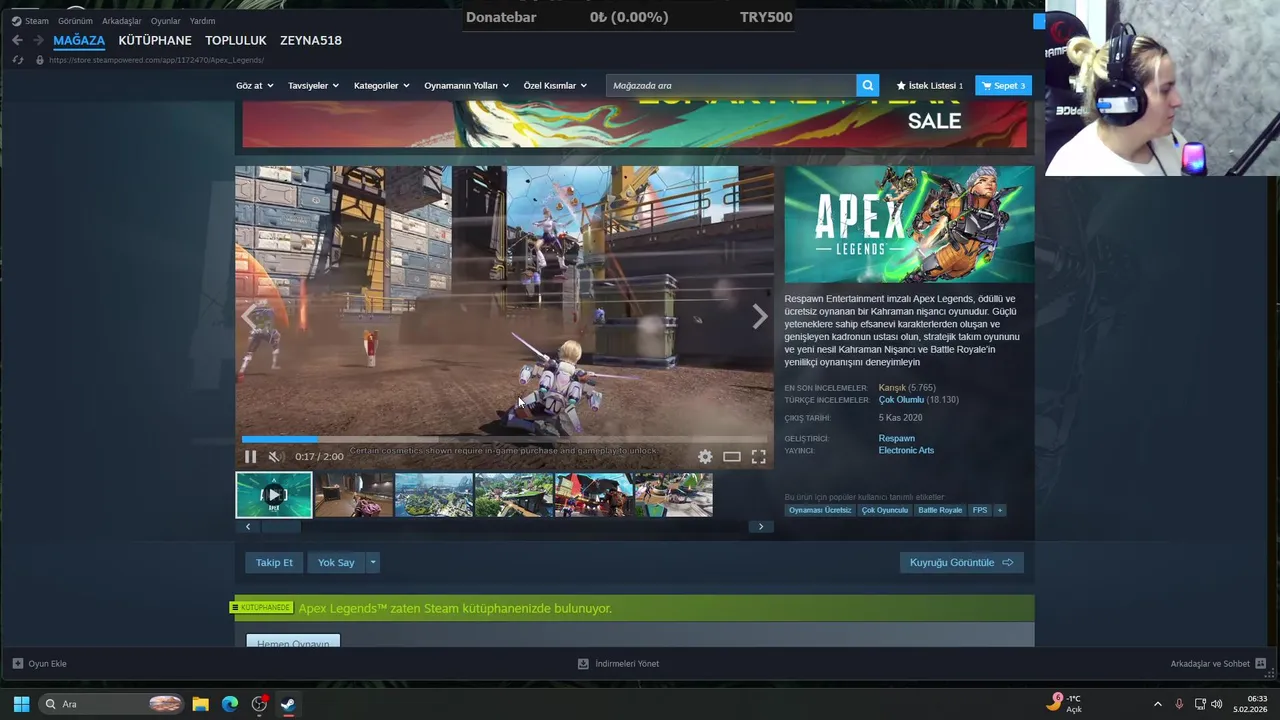The width and height of the screenshot is (1280, 720).
Task: Add a tag with the plus button
Action: (x=999, y=510)
